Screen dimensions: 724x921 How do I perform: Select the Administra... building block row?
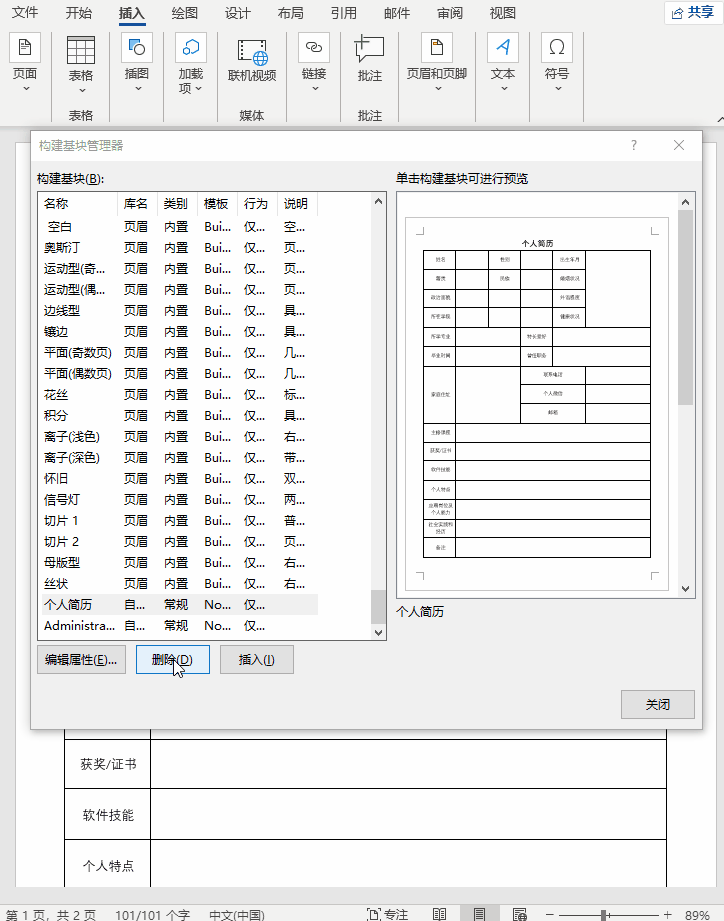click(x=179, y=626)
